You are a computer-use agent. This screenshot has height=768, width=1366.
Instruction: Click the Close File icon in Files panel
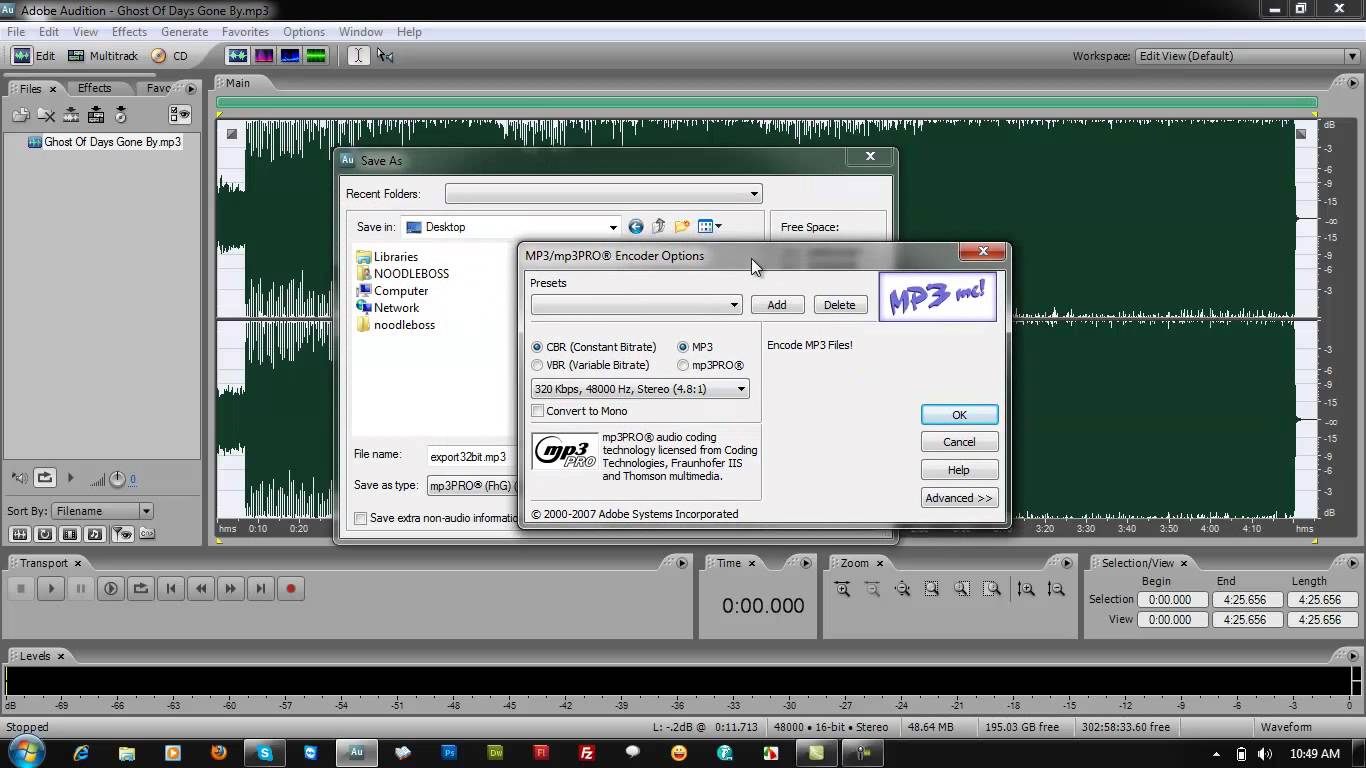click(46, 115)
